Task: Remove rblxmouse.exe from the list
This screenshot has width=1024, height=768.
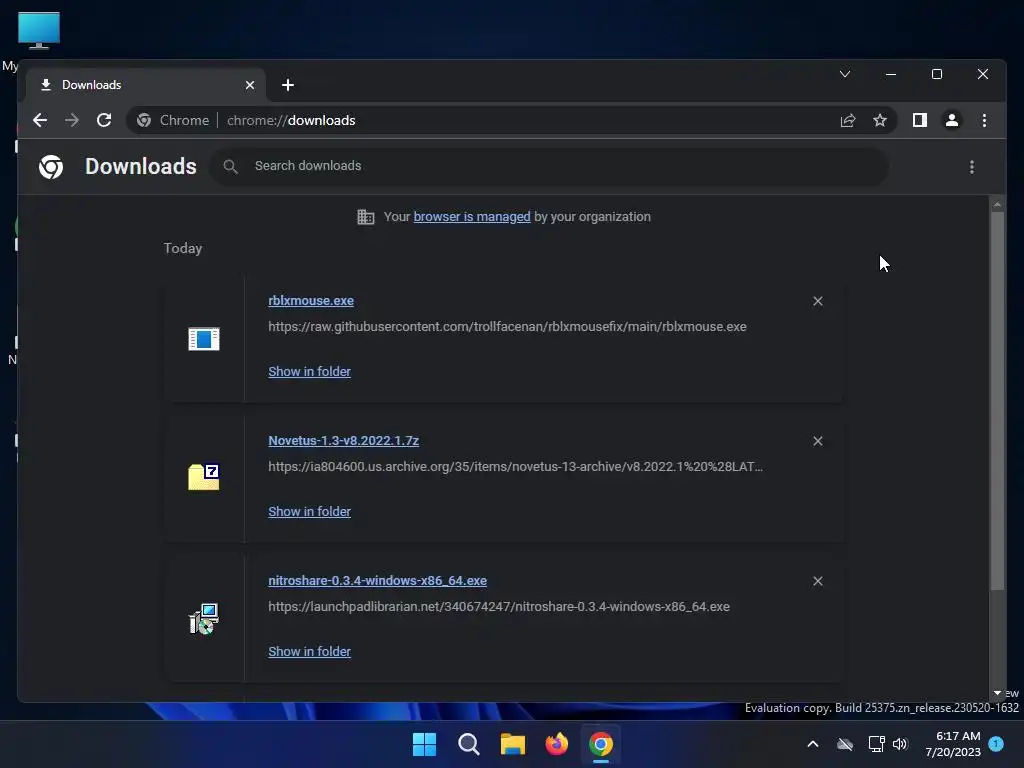Action: (x=818, y=301)
